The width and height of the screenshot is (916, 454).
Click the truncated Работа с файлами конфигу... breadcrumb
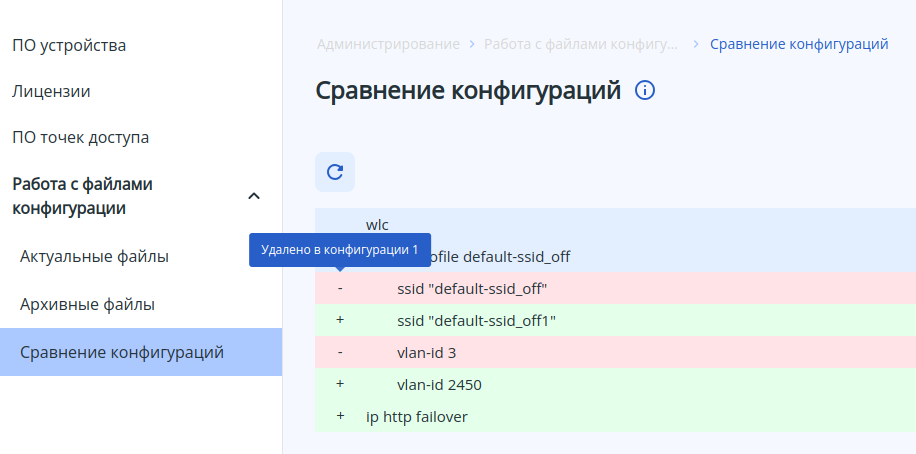[x=580, y=44]
